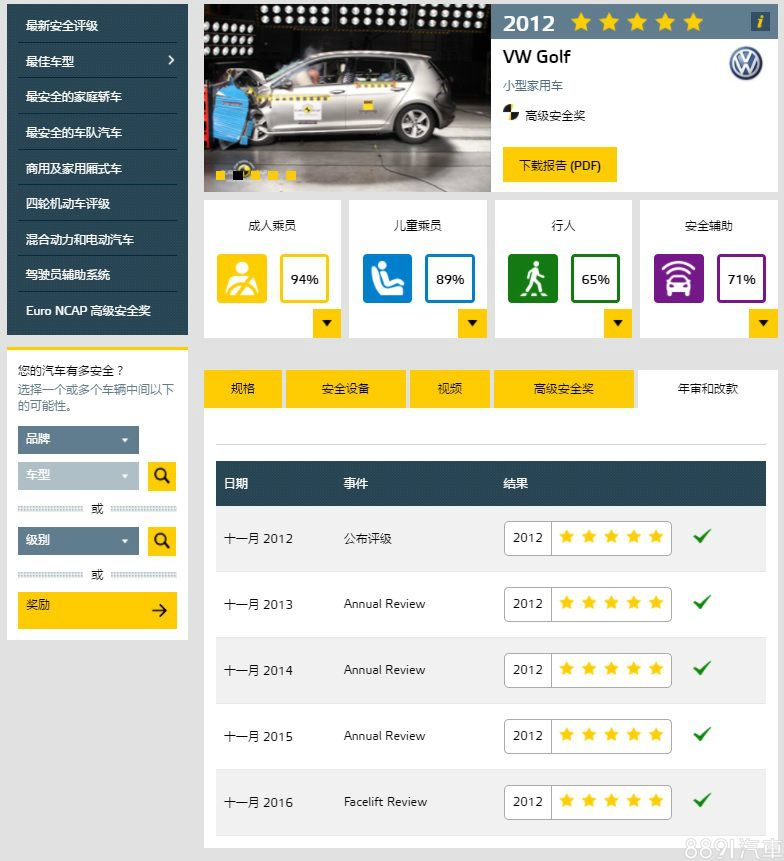This screenshot has height=861, width=784.
Task: Select last carousel dot on crash photo
Action: point(291,175)
